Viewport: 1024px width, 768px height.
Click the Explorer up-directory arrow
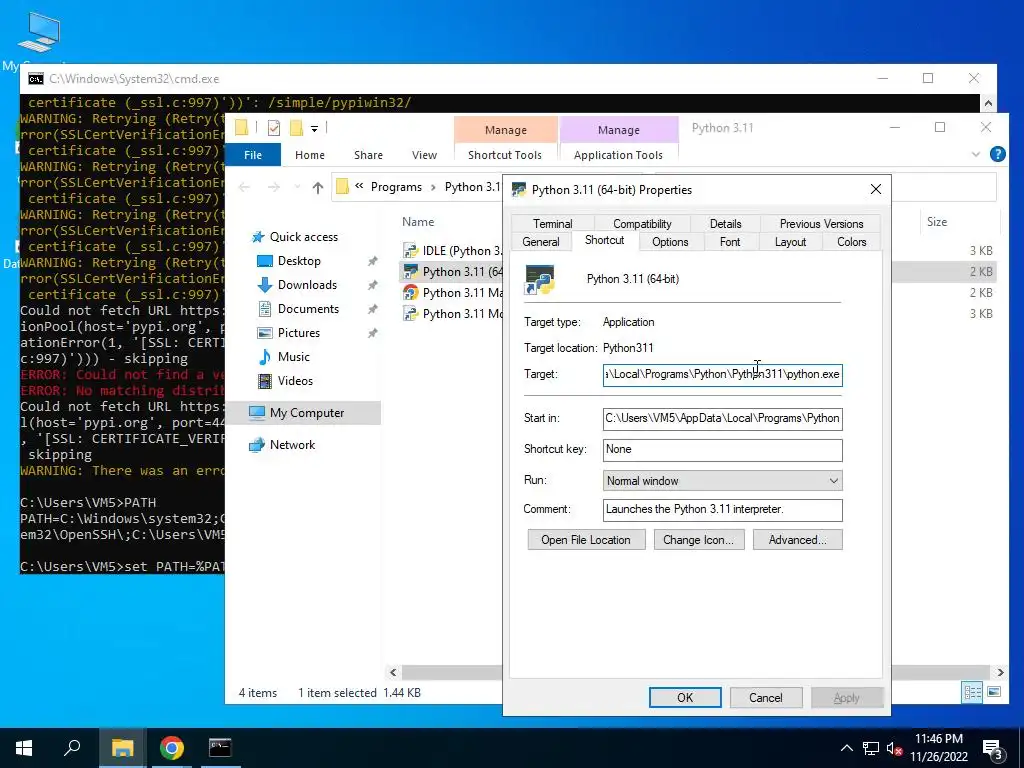tap(317, 187)
